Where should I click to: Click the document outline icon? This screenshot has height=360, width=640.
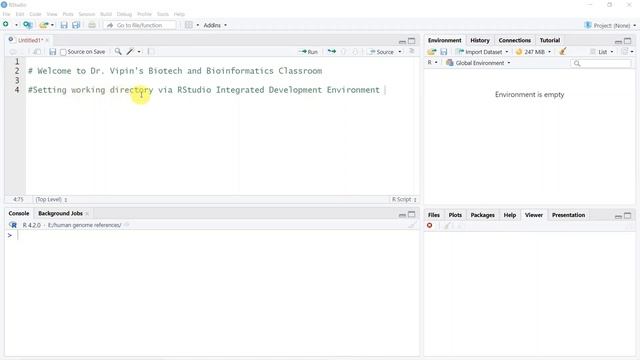click(412, 51)
